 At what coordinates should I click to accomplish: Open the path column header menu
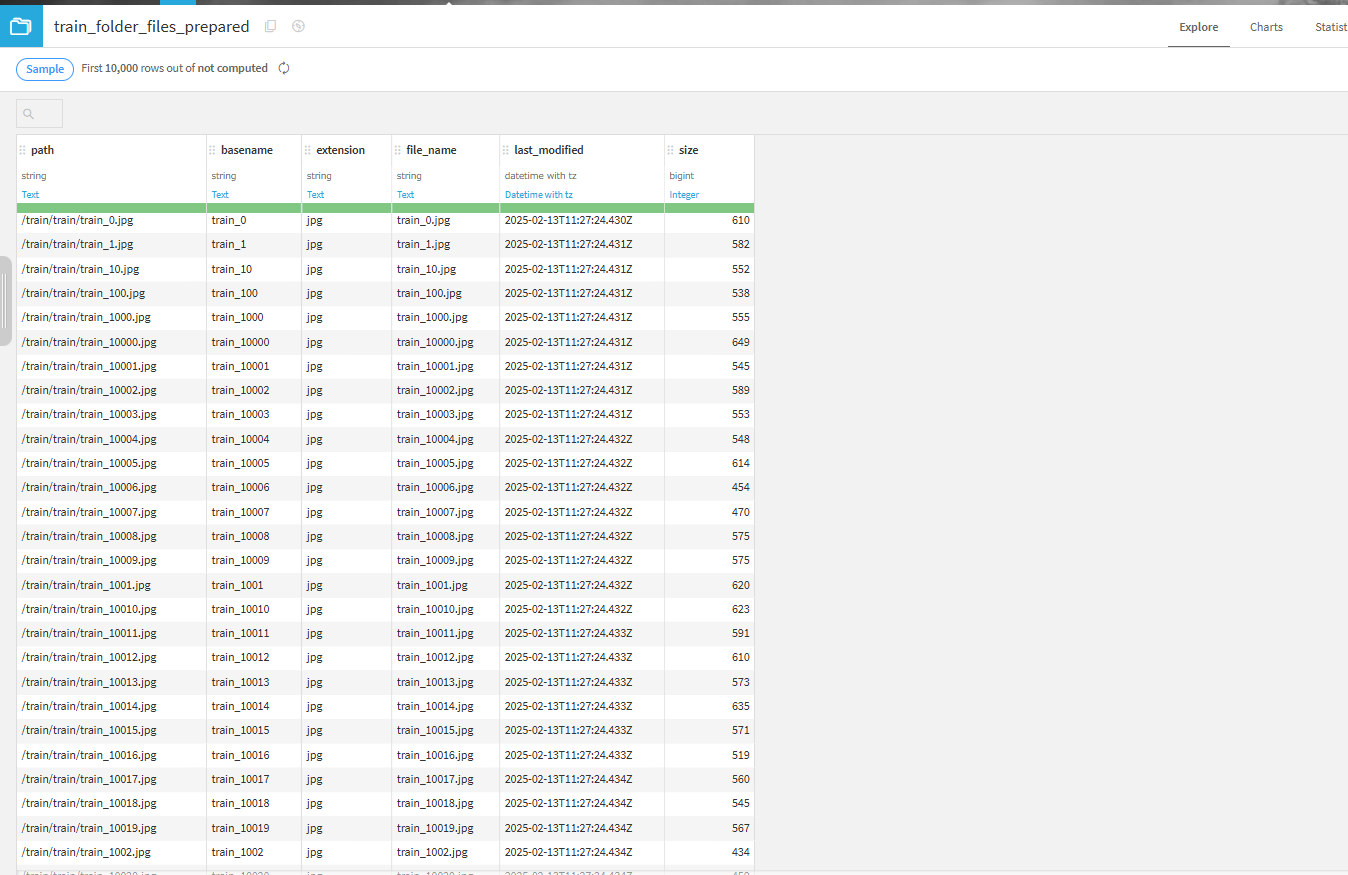(x=42, y=150)
